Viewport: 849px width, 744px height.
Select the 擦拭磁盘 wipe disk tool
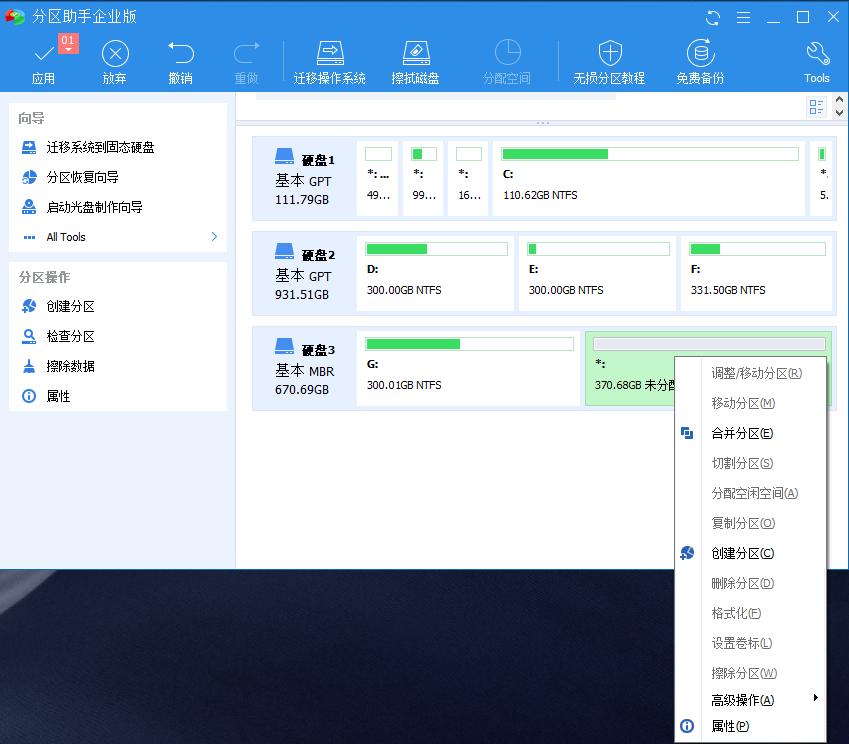coord(416,55)
